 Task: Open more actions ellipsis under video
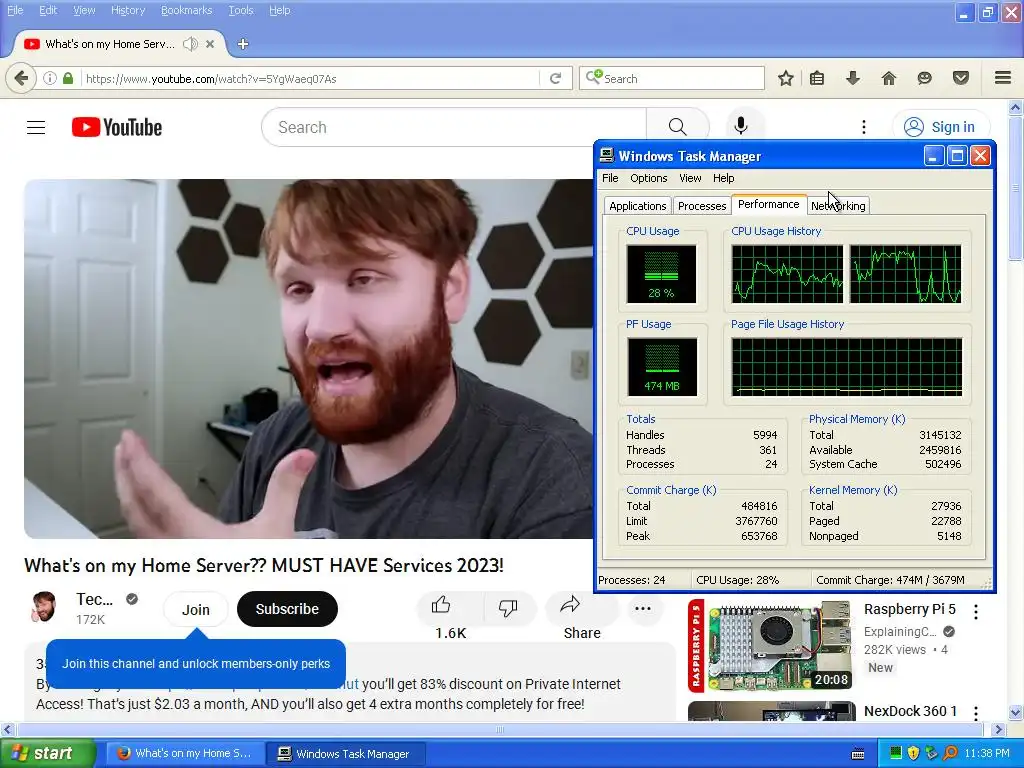pyautogui.click(x=643, y=609)
